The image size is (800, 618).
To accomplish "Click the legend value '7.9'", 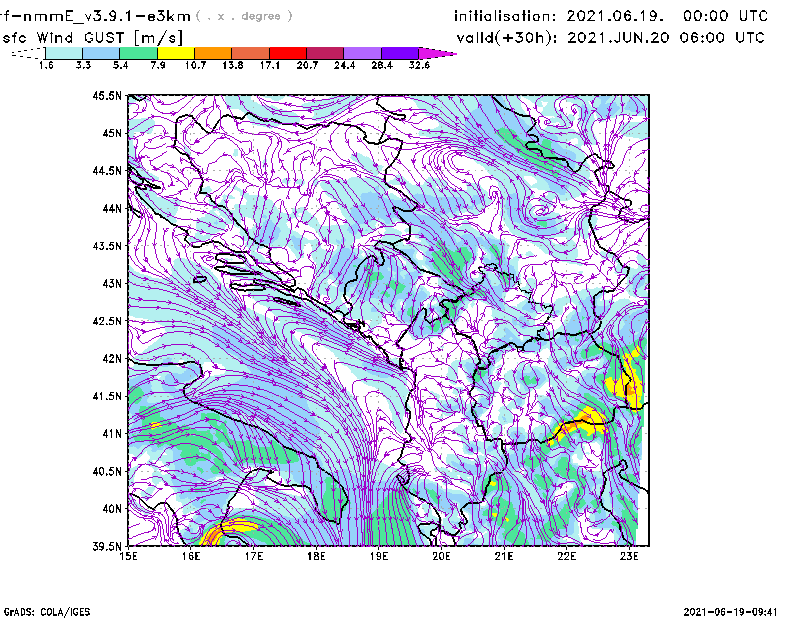I will click(158, 65).
